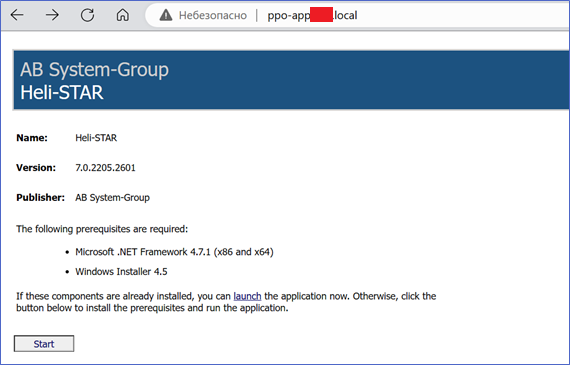This screenshot has height=365, width=570.
Task: Click the Microsoft .NET Framework 4.7.1 prerequisite
Action: coord(174,252)
